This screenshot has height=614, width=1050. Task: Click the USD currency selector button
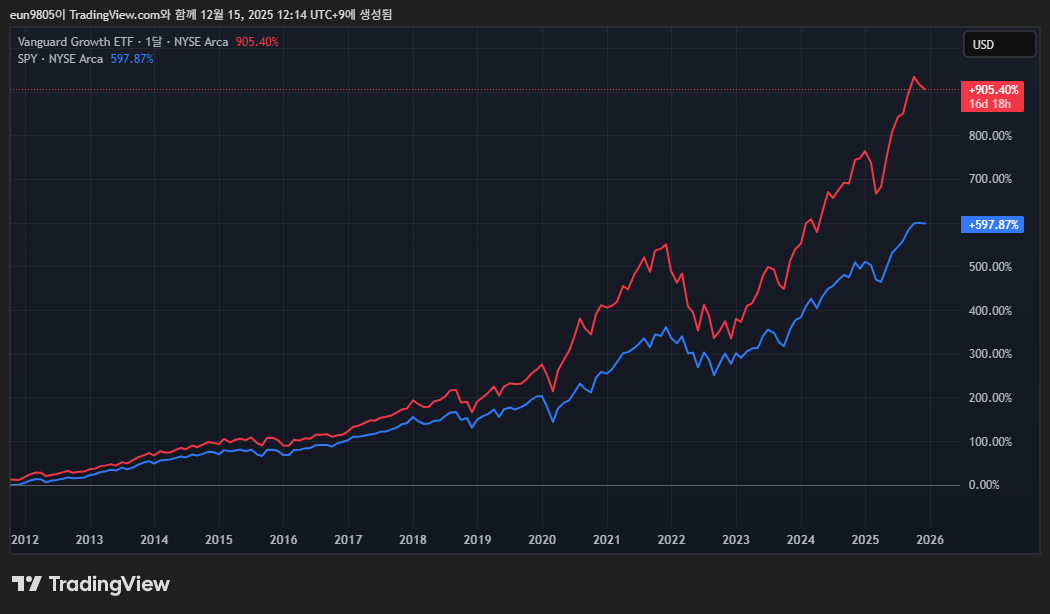click(x=999, y=44)
